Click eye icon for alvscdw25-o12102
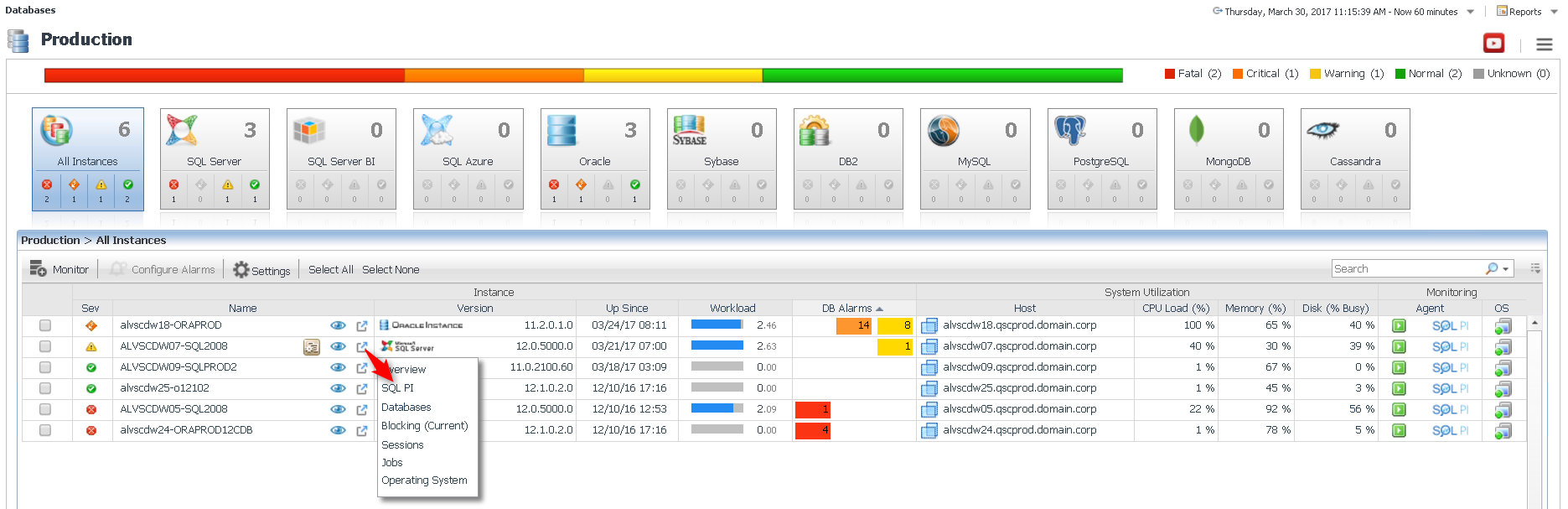 338,388
